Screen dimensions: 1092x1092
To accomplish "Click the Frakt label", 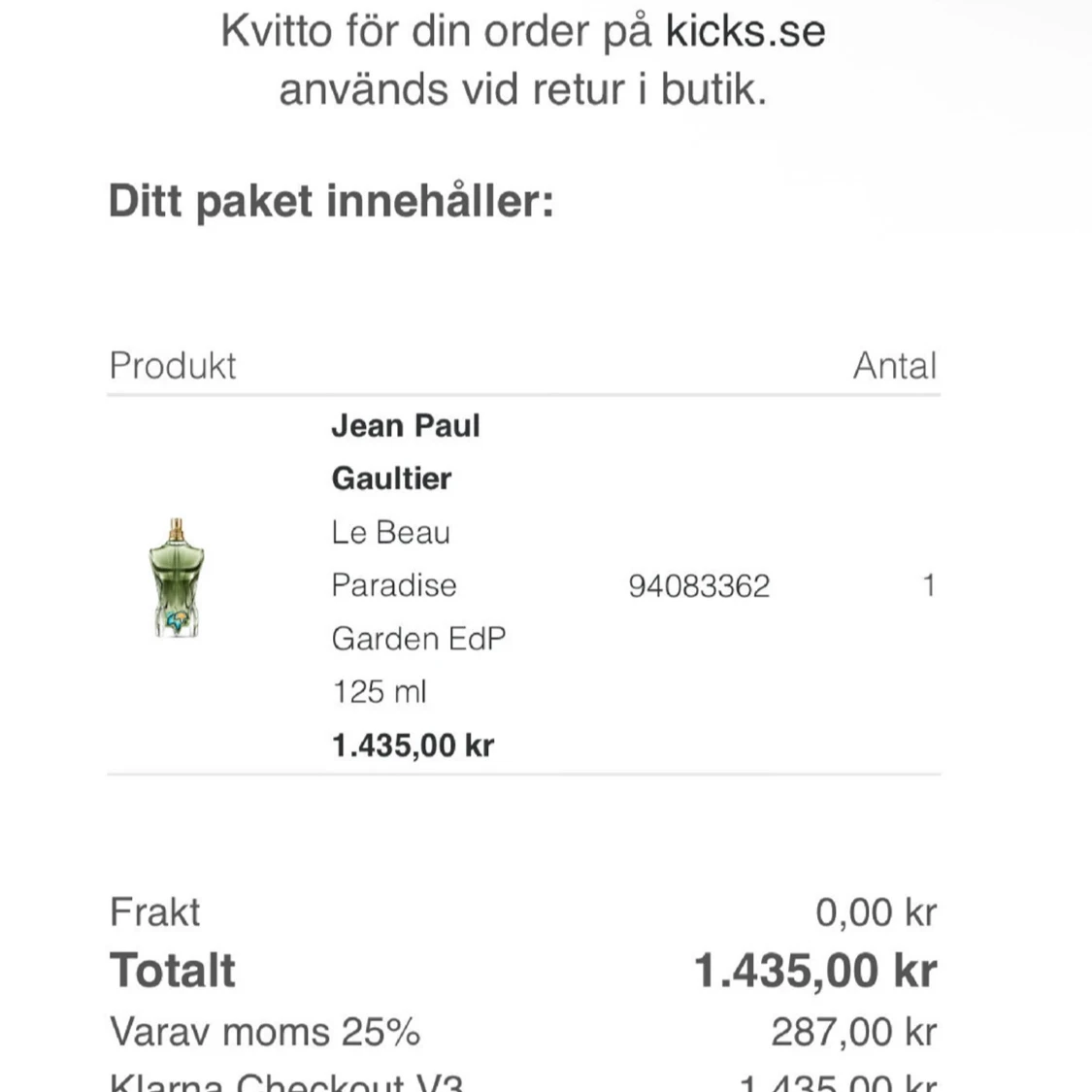I will [154, 912].
